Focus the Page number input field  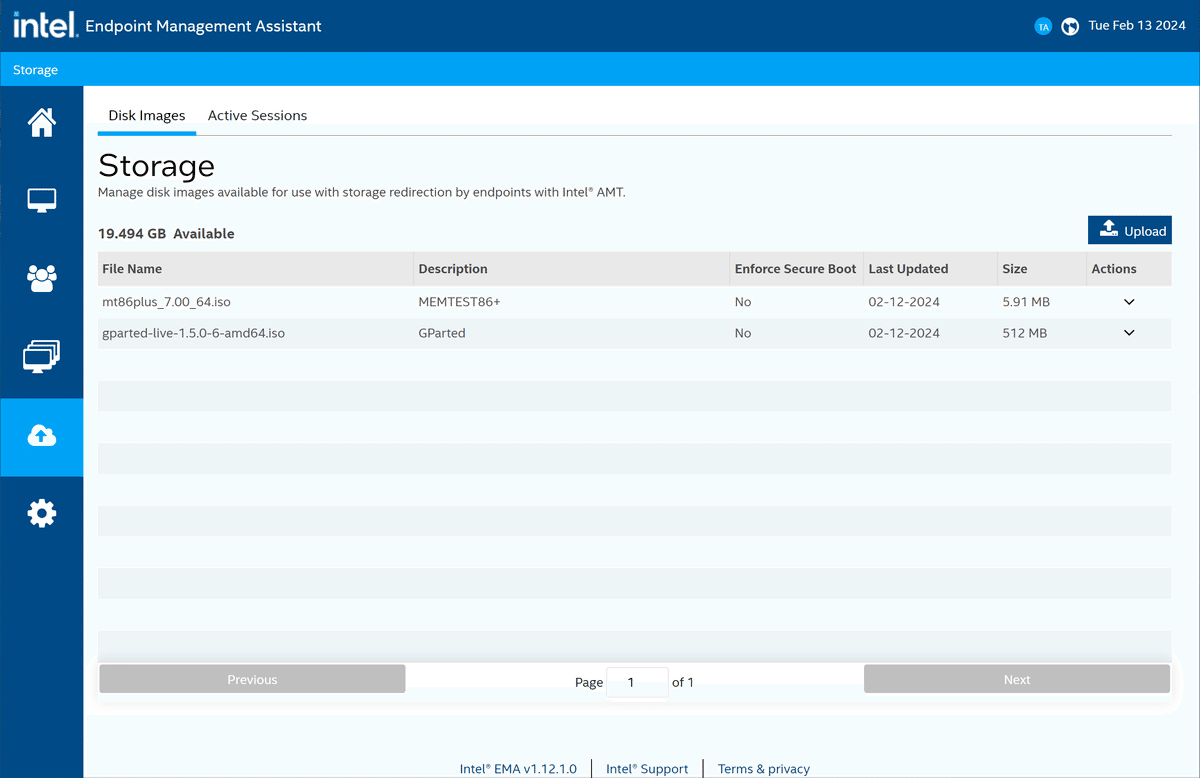tap(638, 682)
